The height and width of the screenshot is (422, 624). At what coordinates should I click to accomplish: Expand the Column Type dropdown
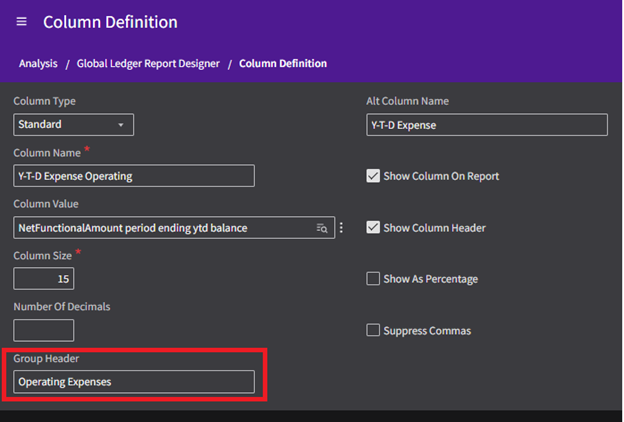click(74, 125)
